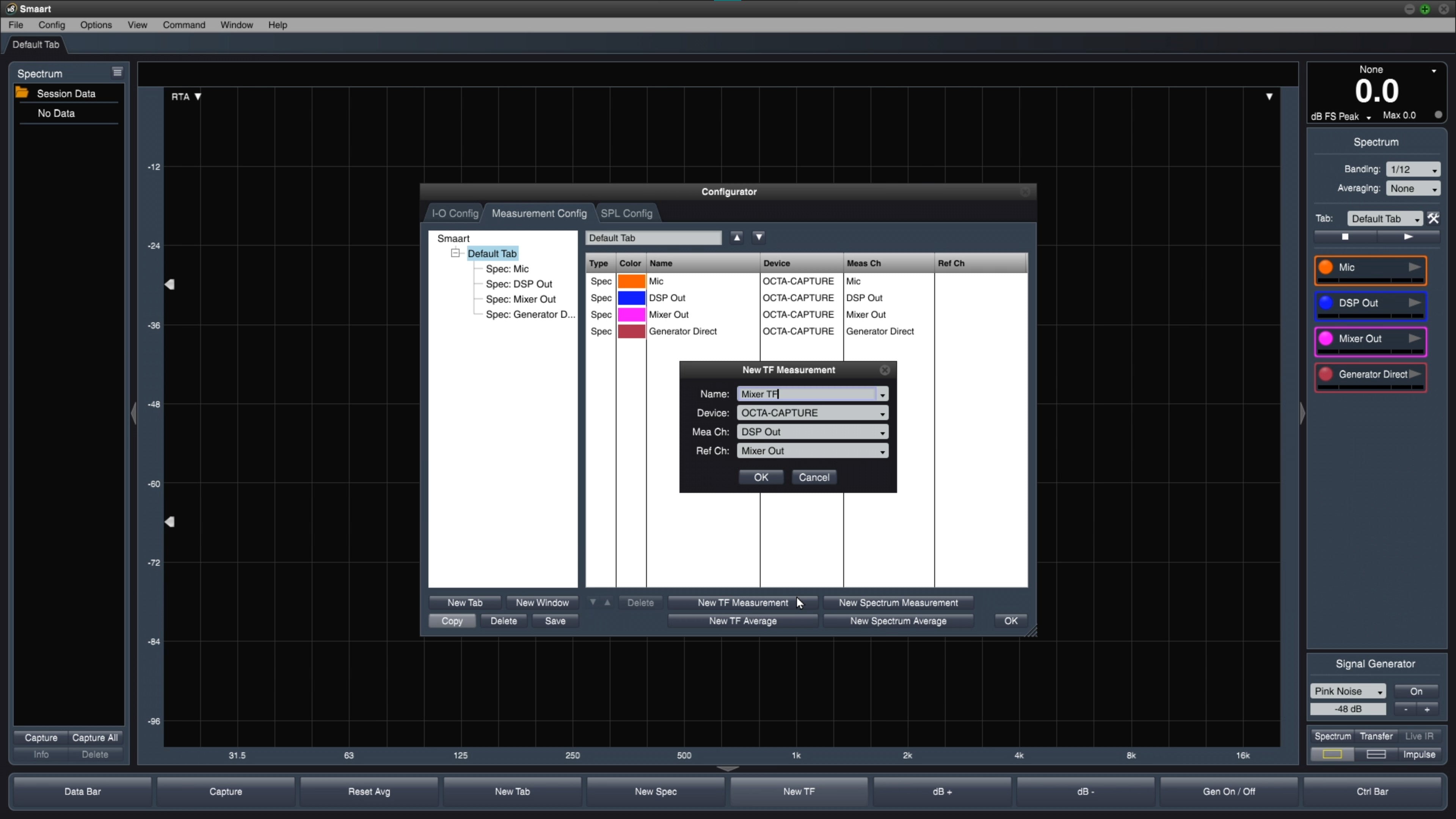The height and width of the screenshot is (819, 1456).
Task: Start all measurements with the play icon
Action: 1408,237
